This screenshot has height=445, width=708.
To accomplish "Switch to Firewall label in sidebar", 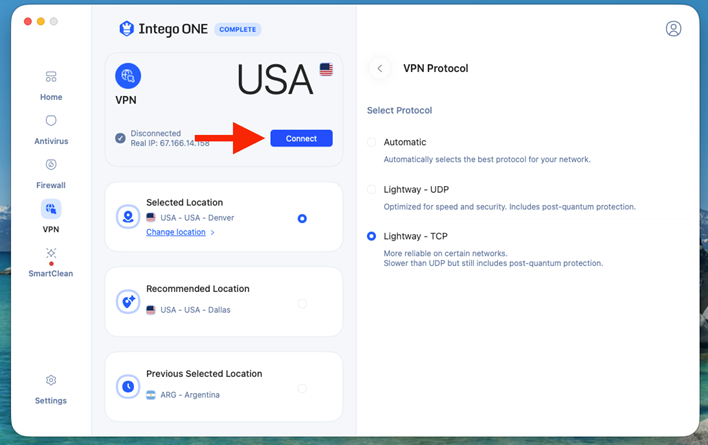I will coord(51,185).
